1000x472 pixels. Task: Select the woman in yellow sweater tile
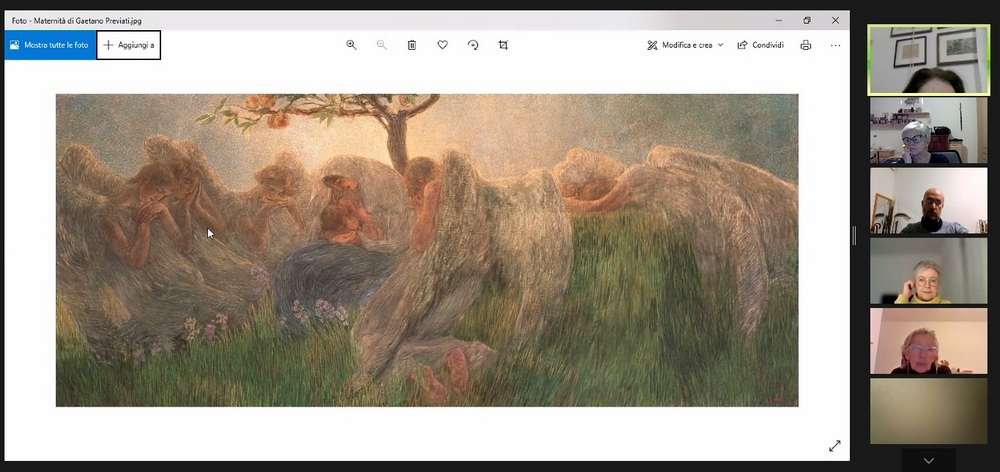pyautogui.click(x=929, y=270)
